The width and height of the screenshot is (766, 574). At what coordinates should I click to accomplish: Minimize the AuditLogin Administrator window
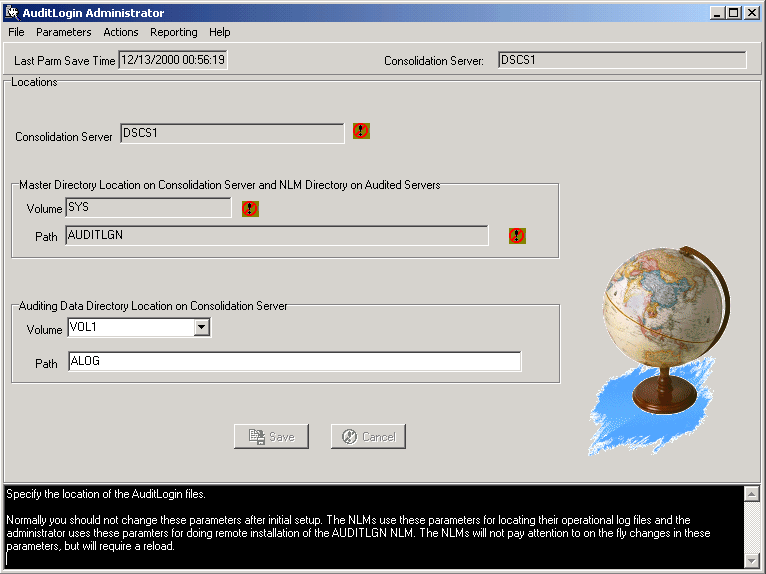tap(717, 13)
